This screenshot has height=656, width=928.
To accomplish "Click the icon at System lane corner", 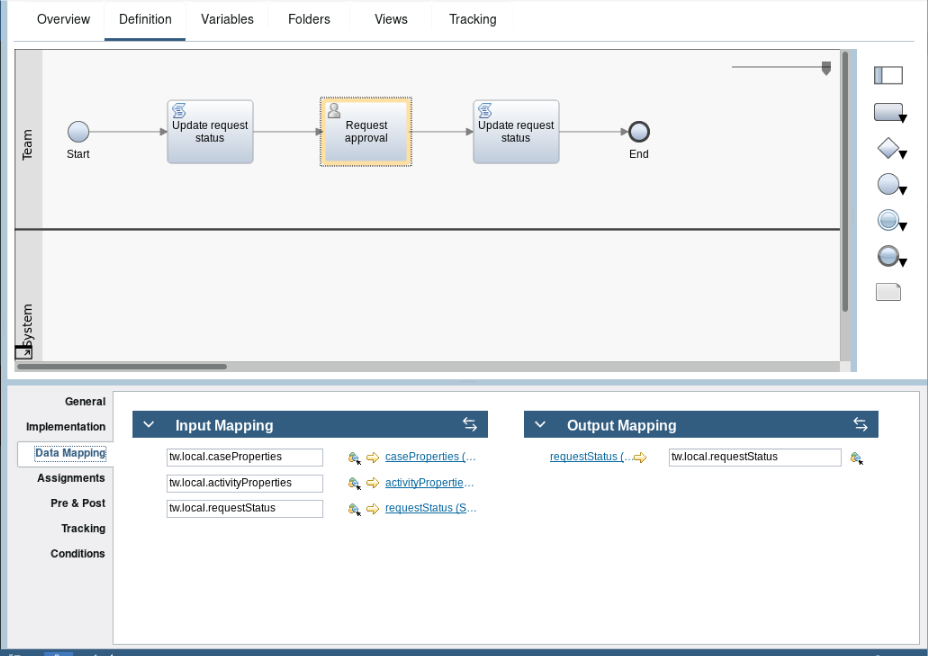I will (x=23, y=352).
